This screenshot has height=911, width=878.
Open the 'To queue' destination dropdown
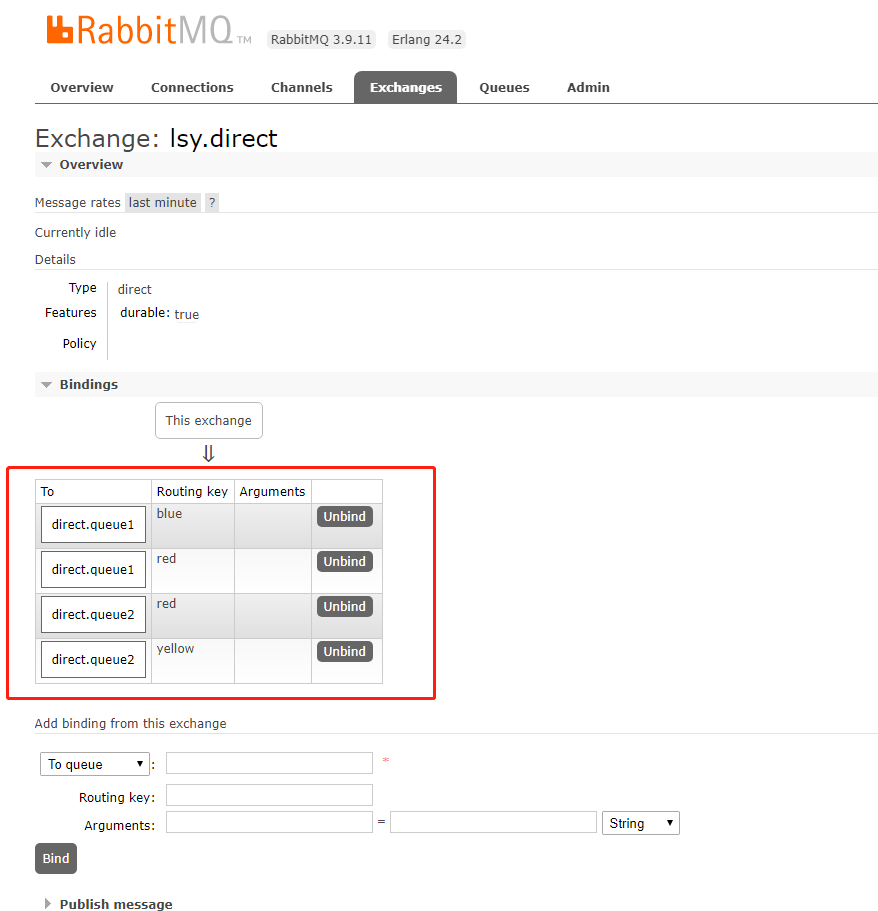pos(95,764)
